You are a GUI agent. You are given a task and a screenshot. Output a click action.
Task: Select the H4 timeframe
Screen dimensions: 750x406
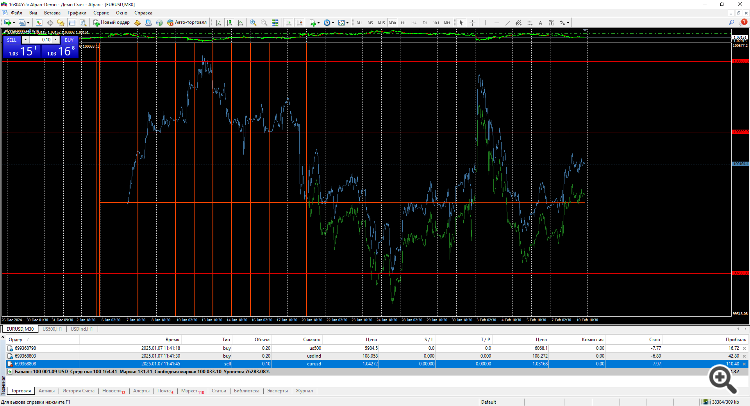[414, 22]
